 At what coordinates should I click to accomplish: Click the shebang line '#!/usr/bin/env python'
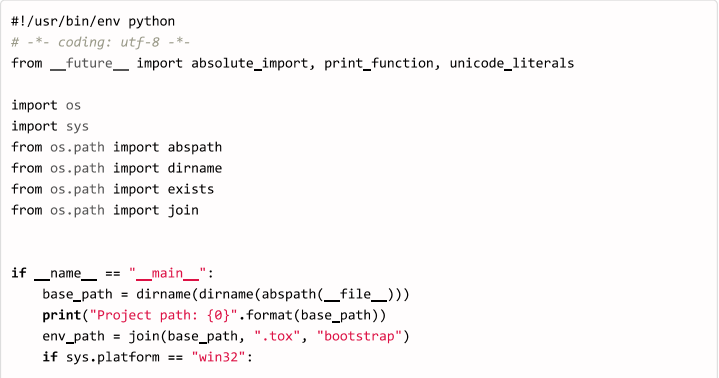[93, 22]
